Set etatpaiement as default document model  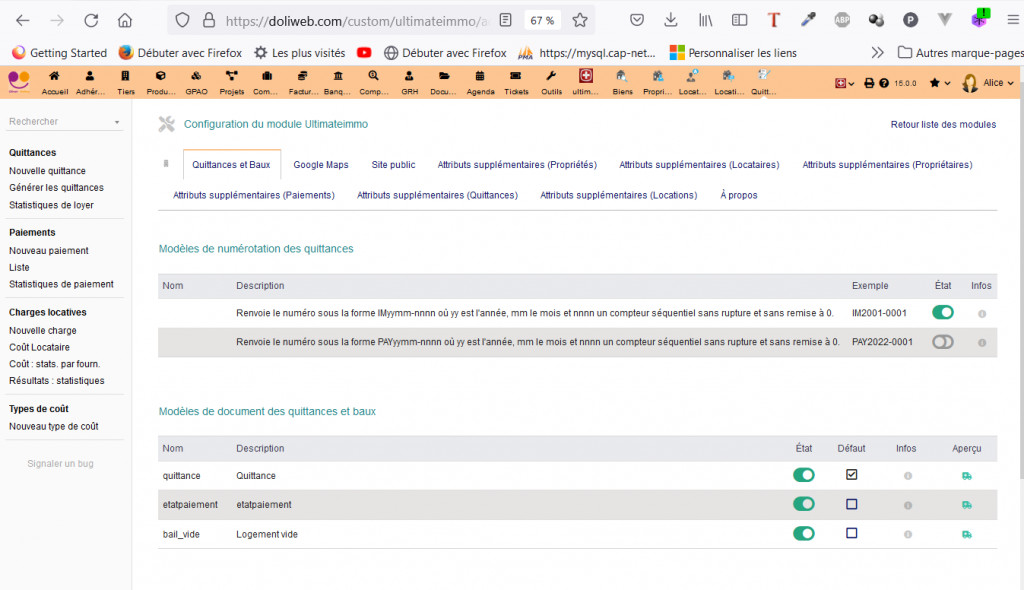click(851, 505)
